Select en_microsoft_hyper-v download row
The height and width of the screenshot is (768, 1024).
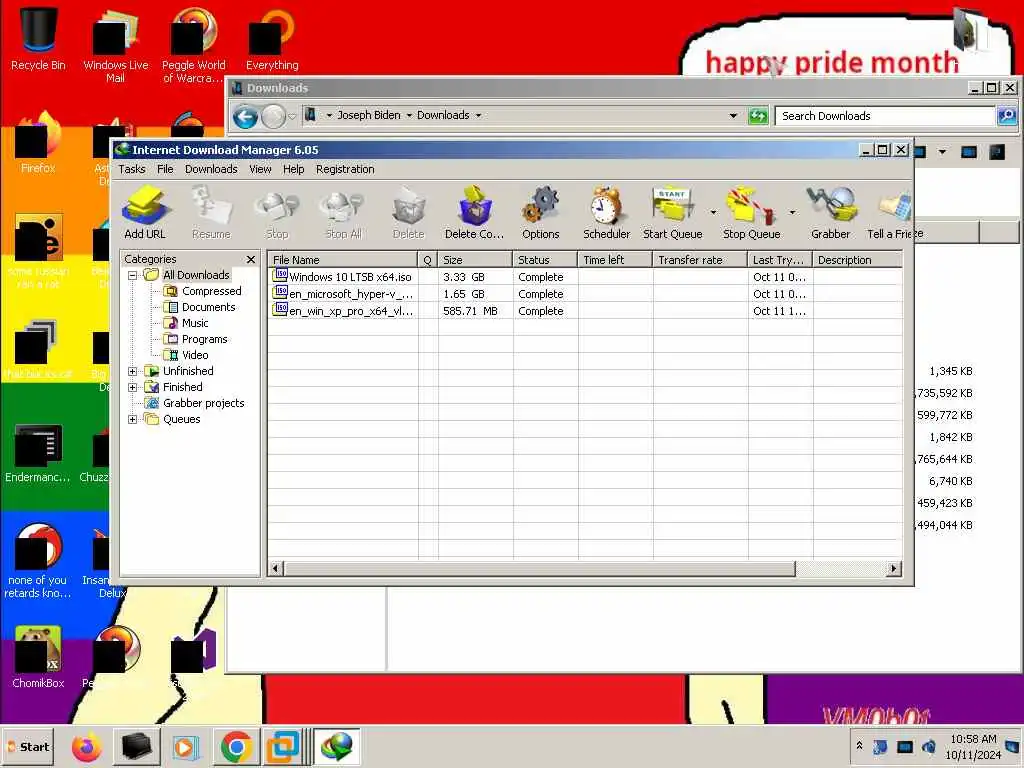click(584, 294)
